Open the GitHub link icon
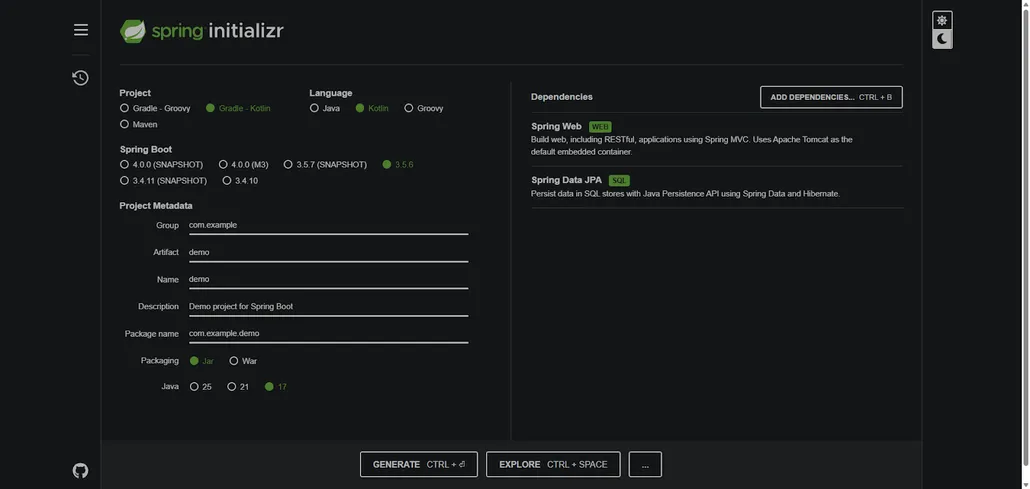The height and width of the screenshot is (489, 1030). click(81, 470)
